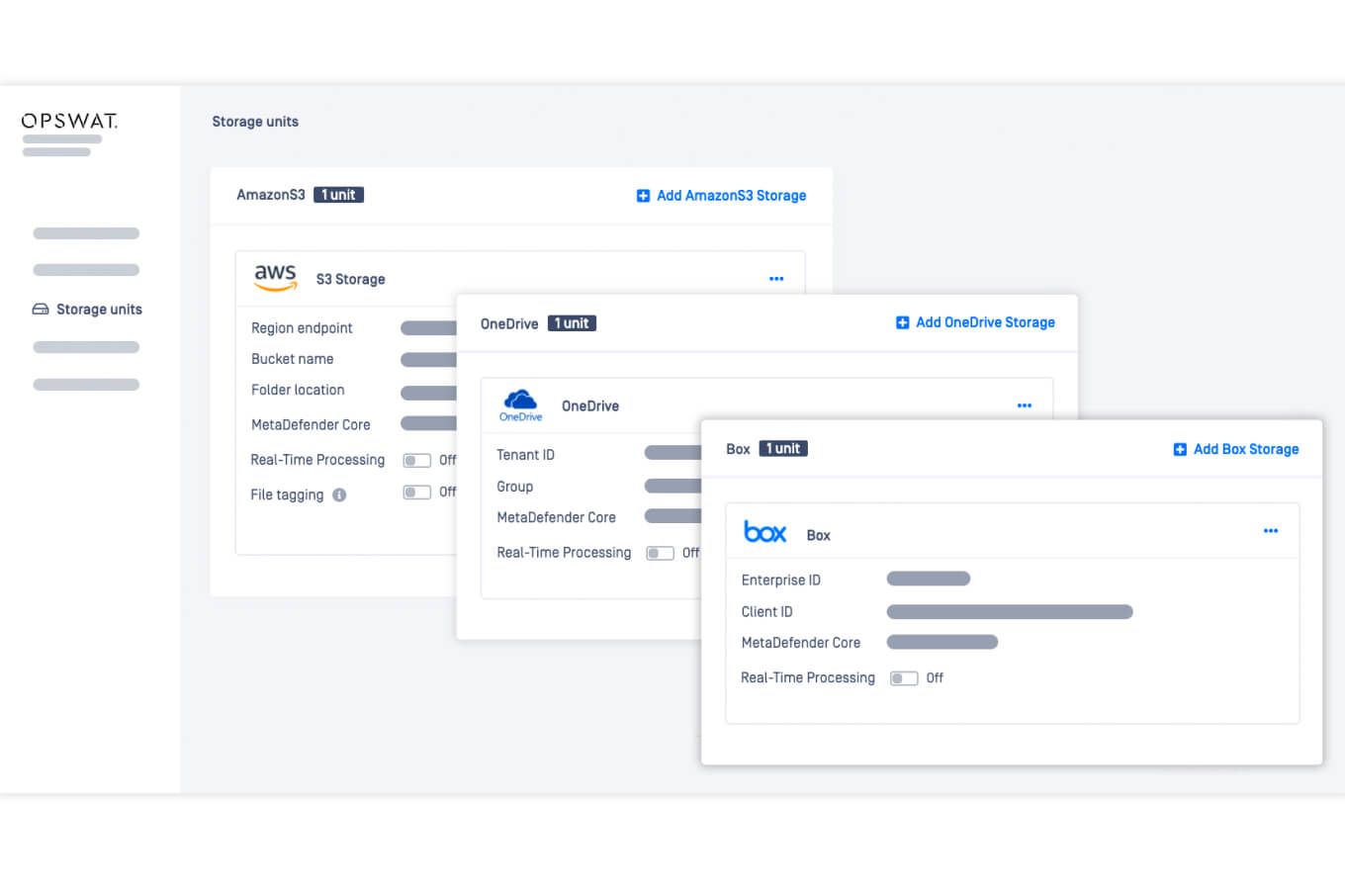1345x896 pixels.
Task: Select Storage units in the sidebar
Action: tap(99, 309)
